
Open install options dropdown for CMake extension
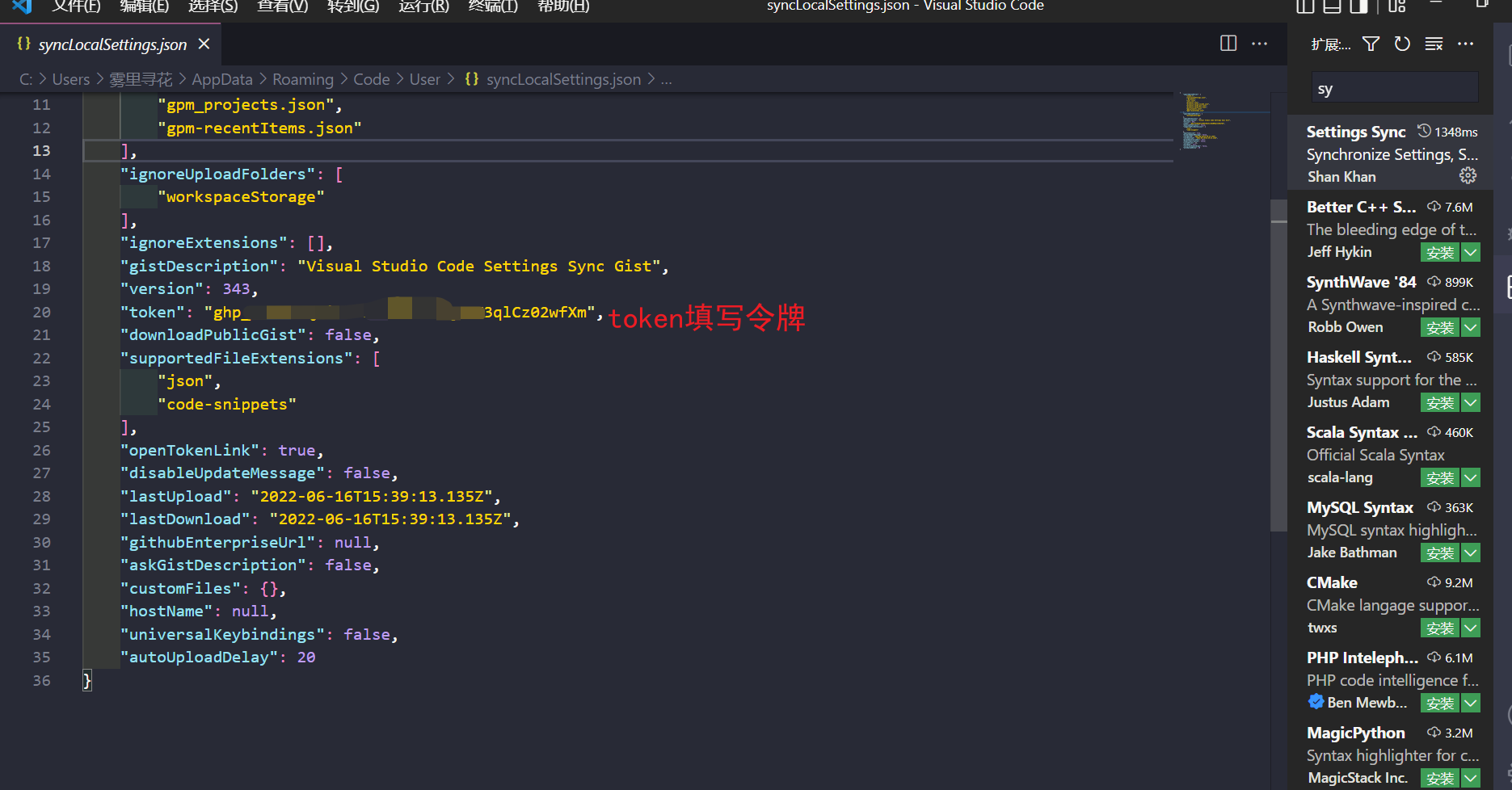1471,628
